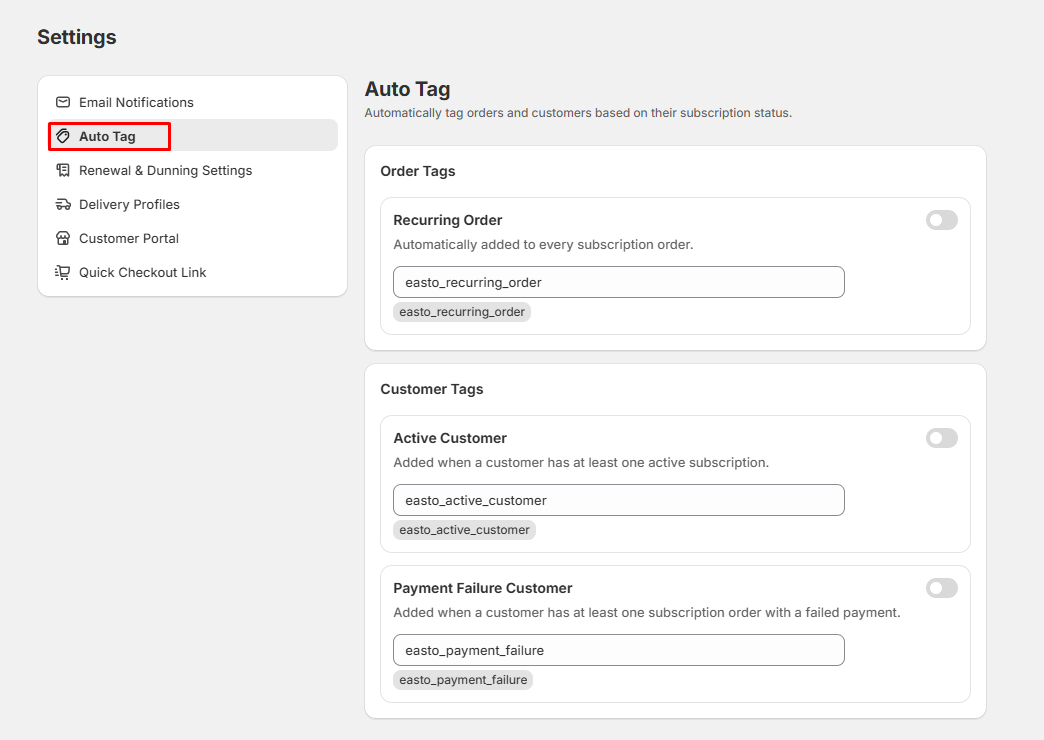Go to Renewal & Dunning Settings

[165, 170]
